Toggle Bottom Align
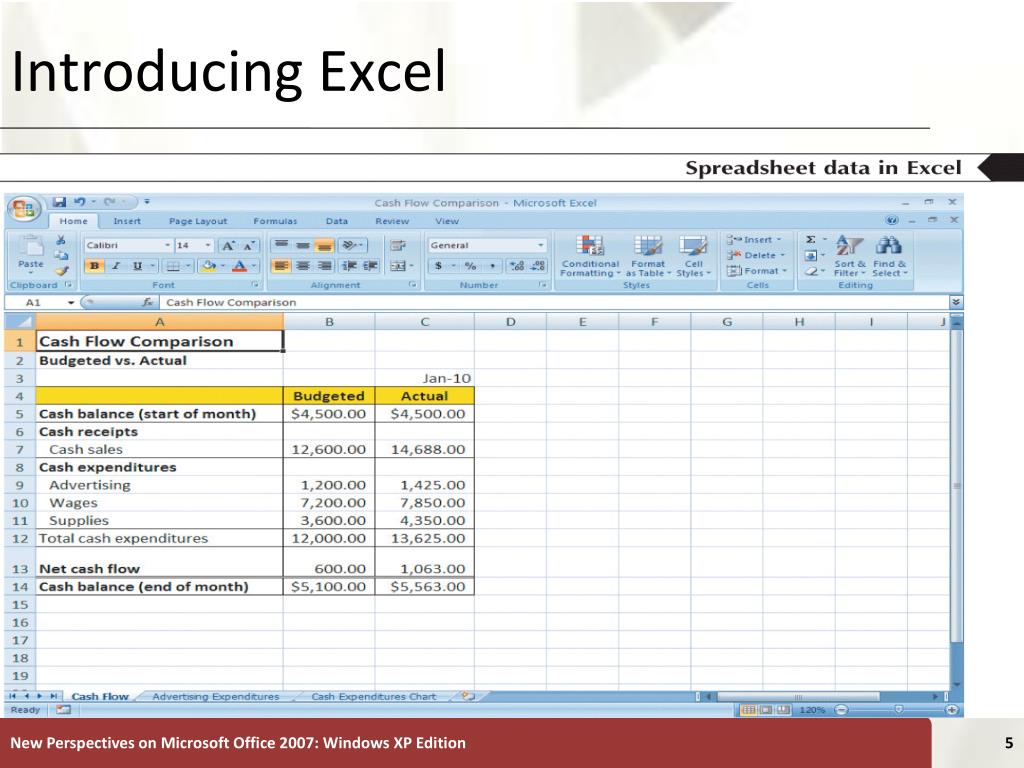The width and height of the screenshot is (1024, 768). pos(325,246)
